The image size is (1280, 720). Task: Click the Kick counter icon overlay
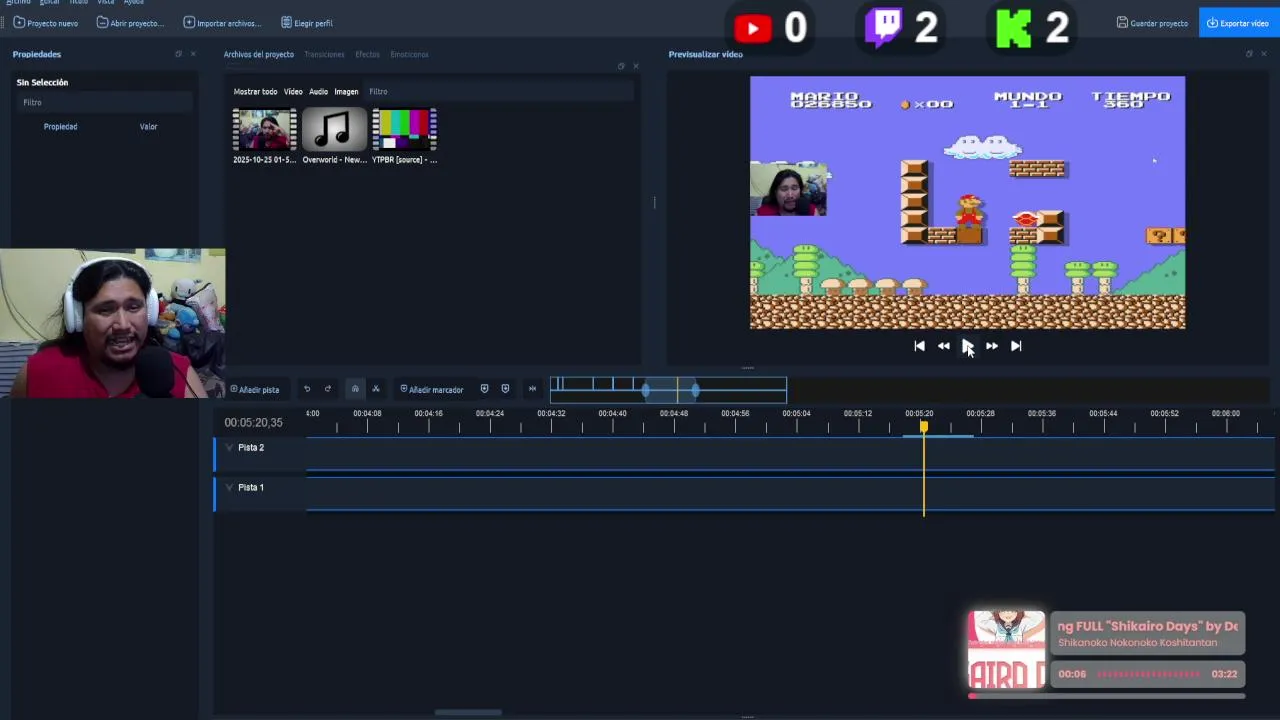click(x=1014, y=28)
